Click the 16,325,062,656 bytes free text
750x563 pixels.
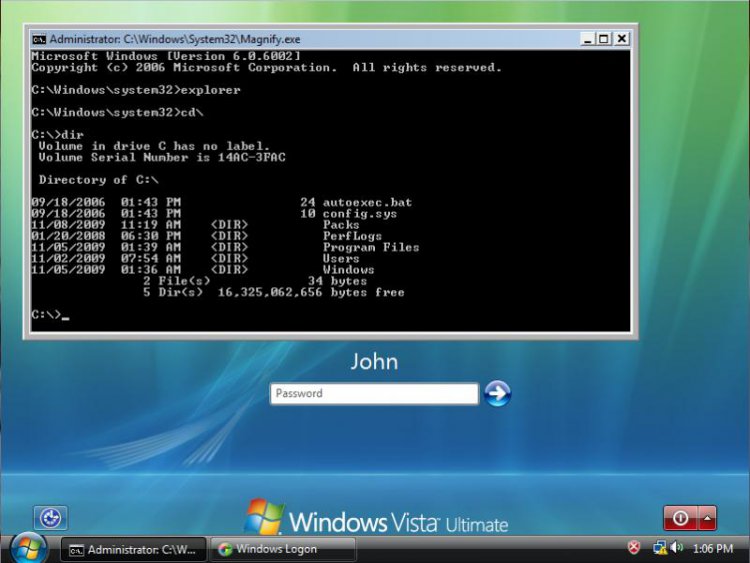click(x=311, y=292)
